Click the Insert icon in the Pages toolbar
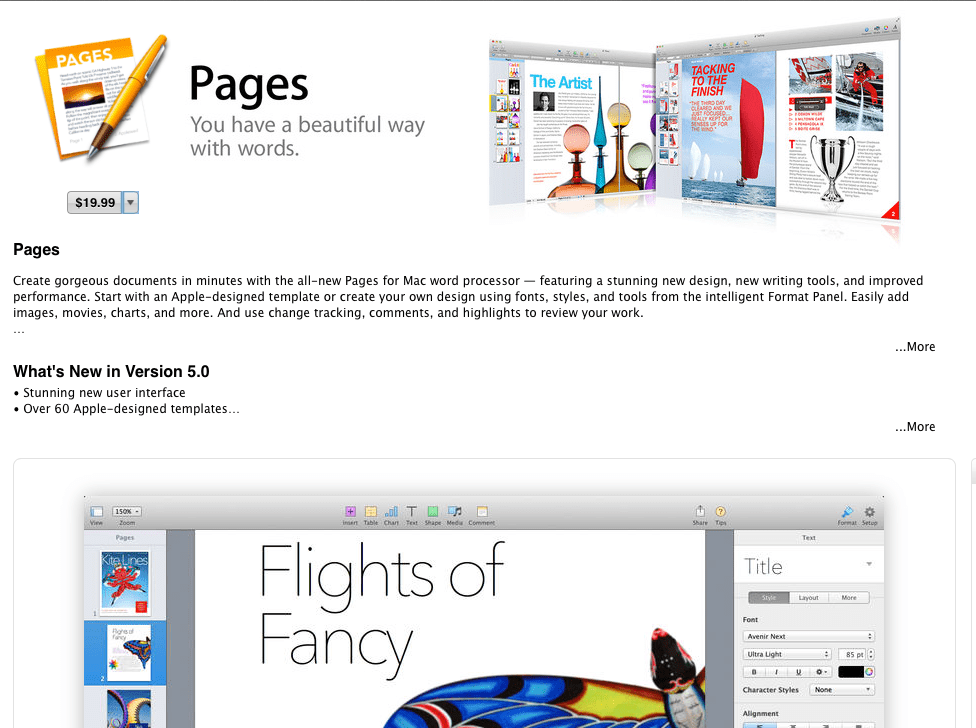 (x=351, y=511)
